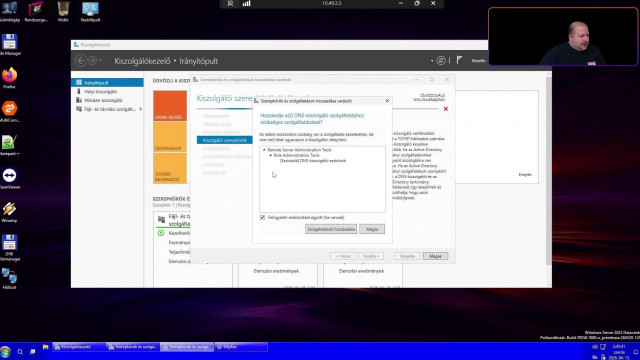Select Helyi kiszolgáló in the sidebar

tap(107, 91)
